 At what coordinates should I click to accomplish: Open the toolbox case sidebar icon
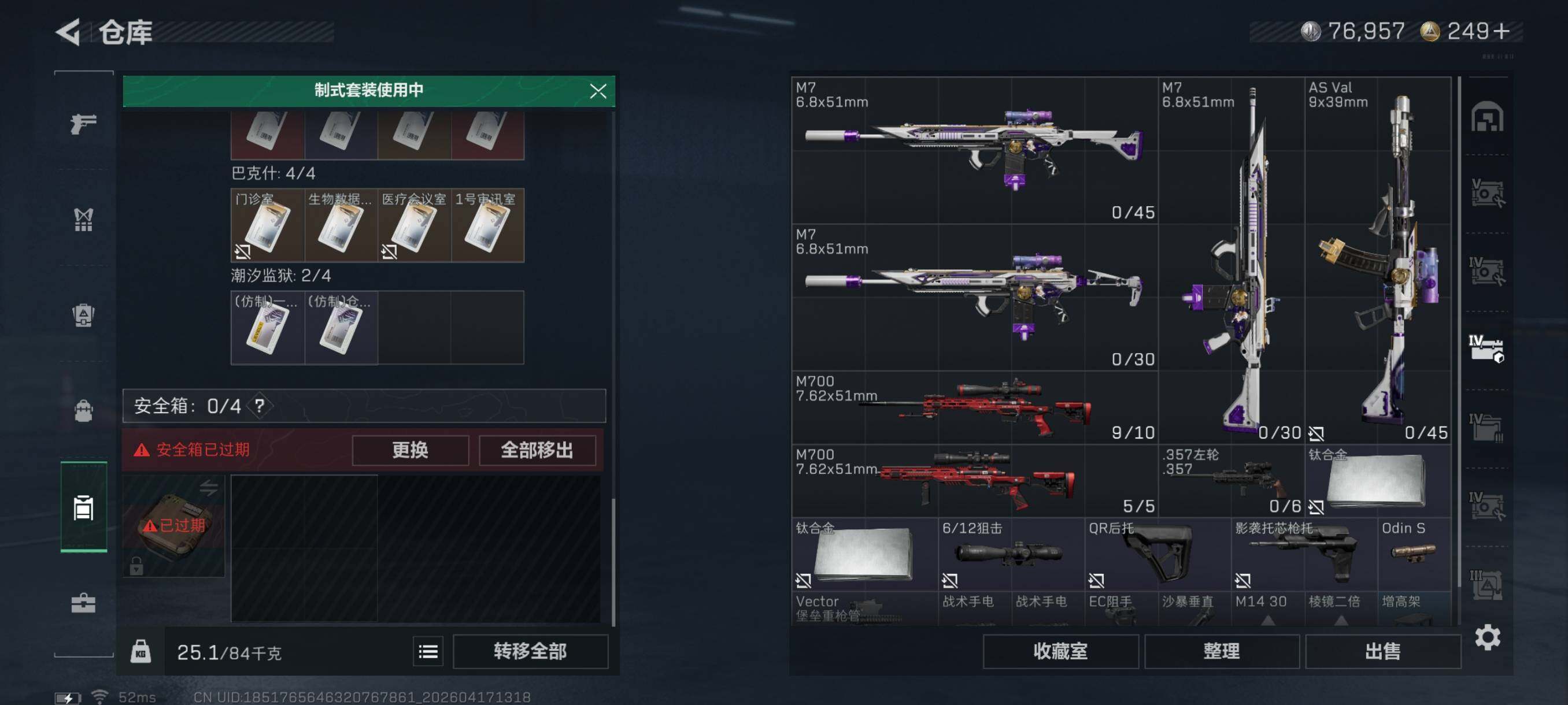coord(83,603)
